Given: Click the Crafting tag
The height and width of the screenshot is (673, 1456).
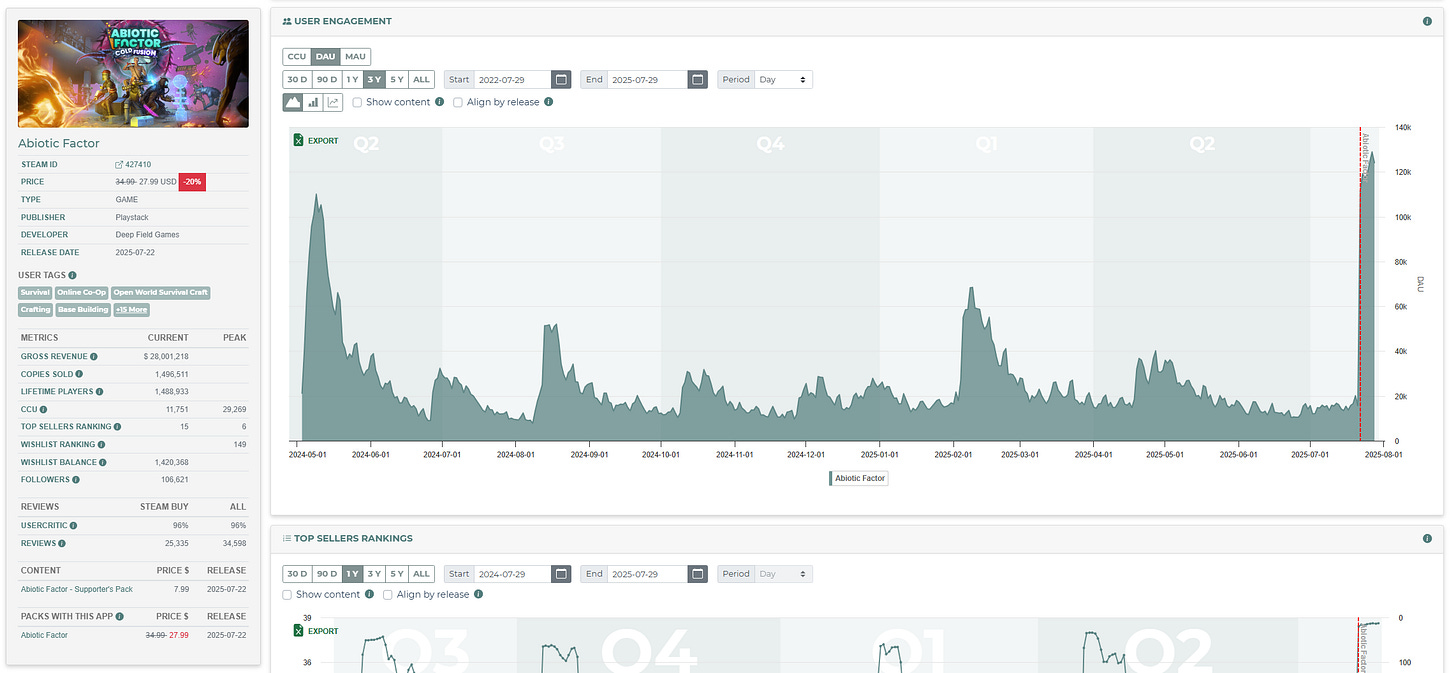Looking at the screenshot, I should click(x=35, y=310).
